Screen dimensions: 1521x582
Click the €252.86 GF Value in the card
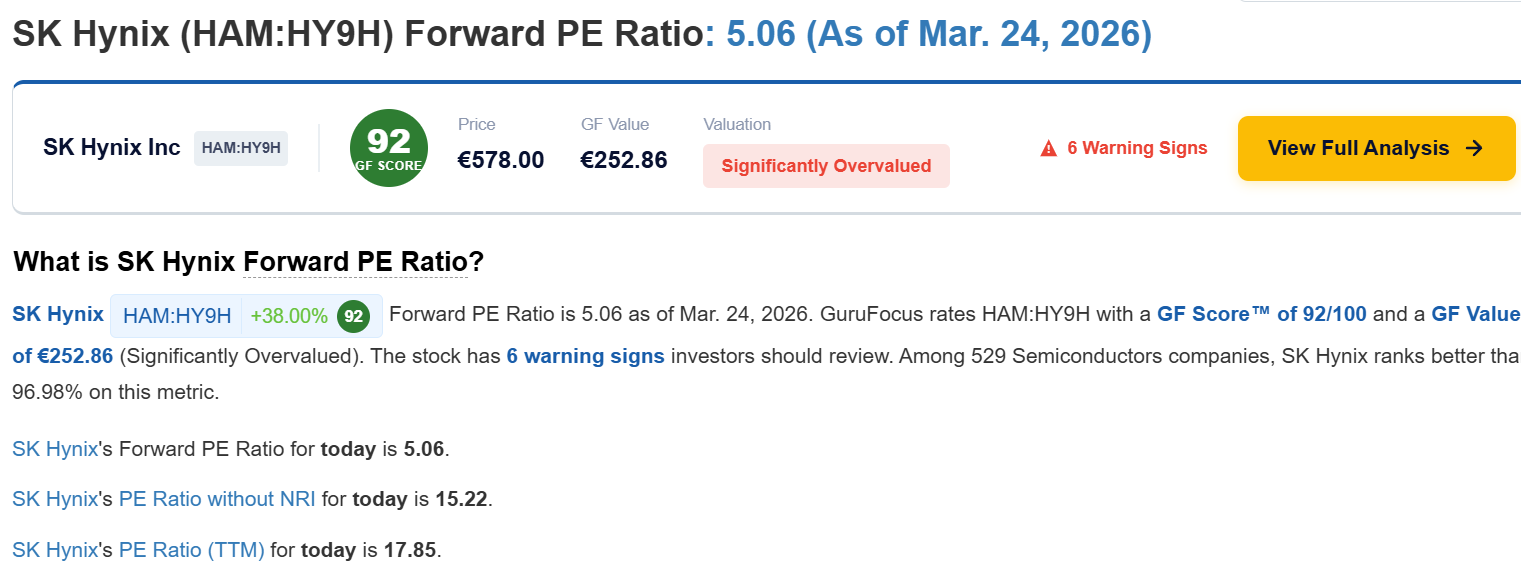click(624, 160)
